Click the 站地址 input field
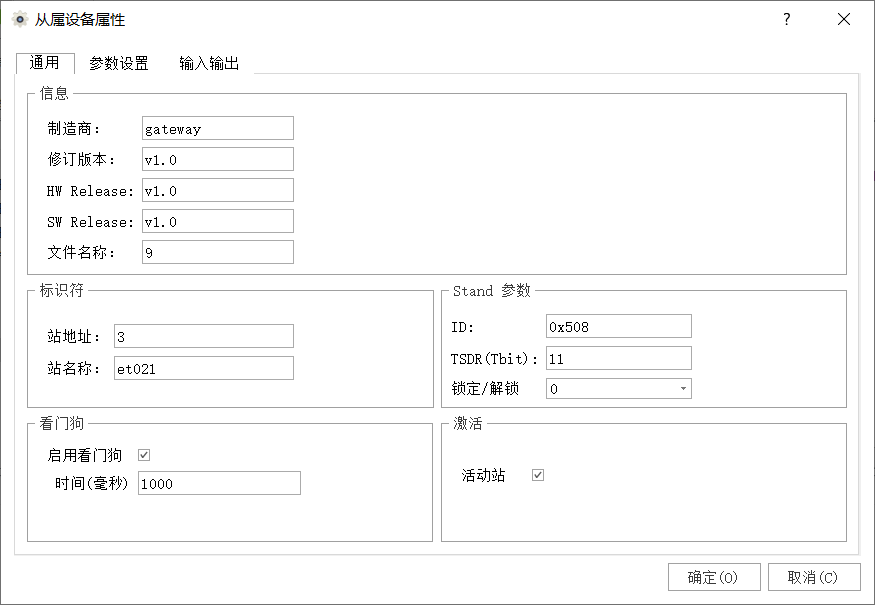Screen dimensions: 875x605 [203, 336]
